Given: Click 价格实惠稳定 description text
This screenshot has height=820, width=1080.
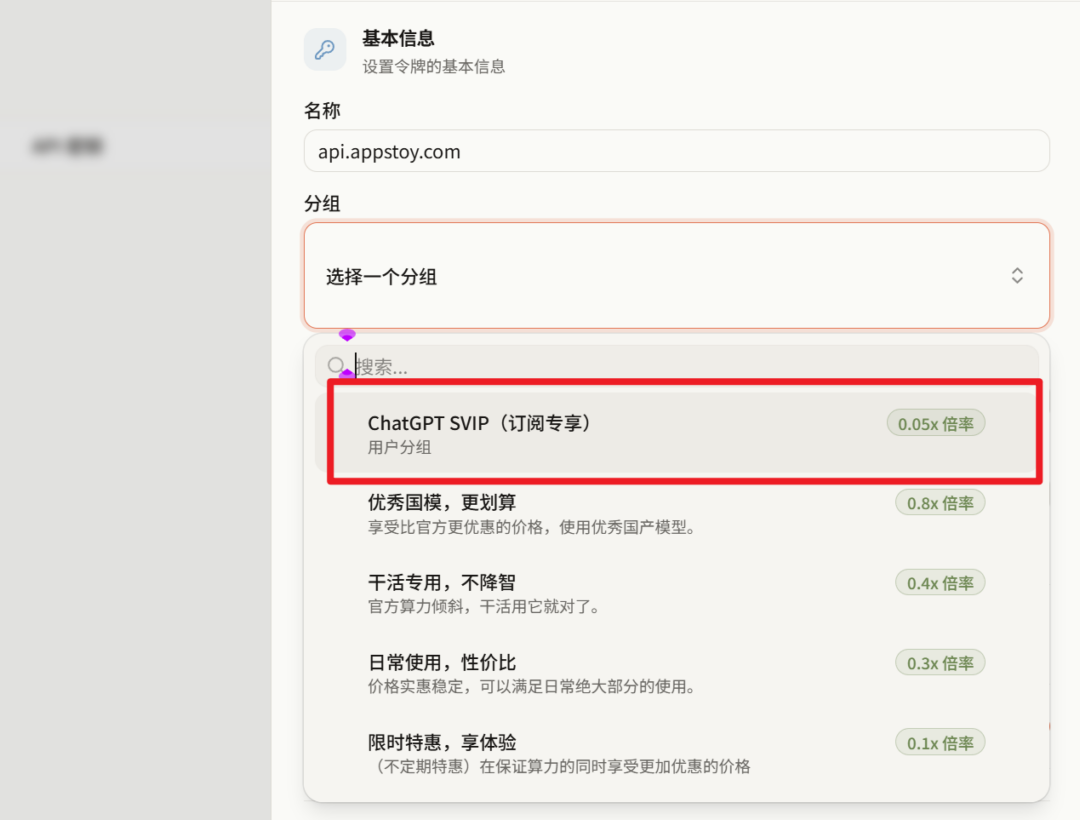Looking at the screenshot, I should [x=531, y=686].
